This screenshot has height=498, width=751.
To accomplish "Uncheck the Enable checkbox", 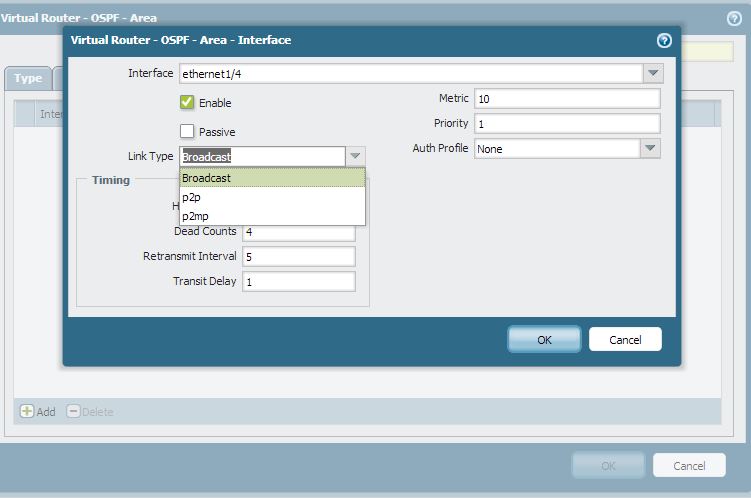I will (187, 102).
